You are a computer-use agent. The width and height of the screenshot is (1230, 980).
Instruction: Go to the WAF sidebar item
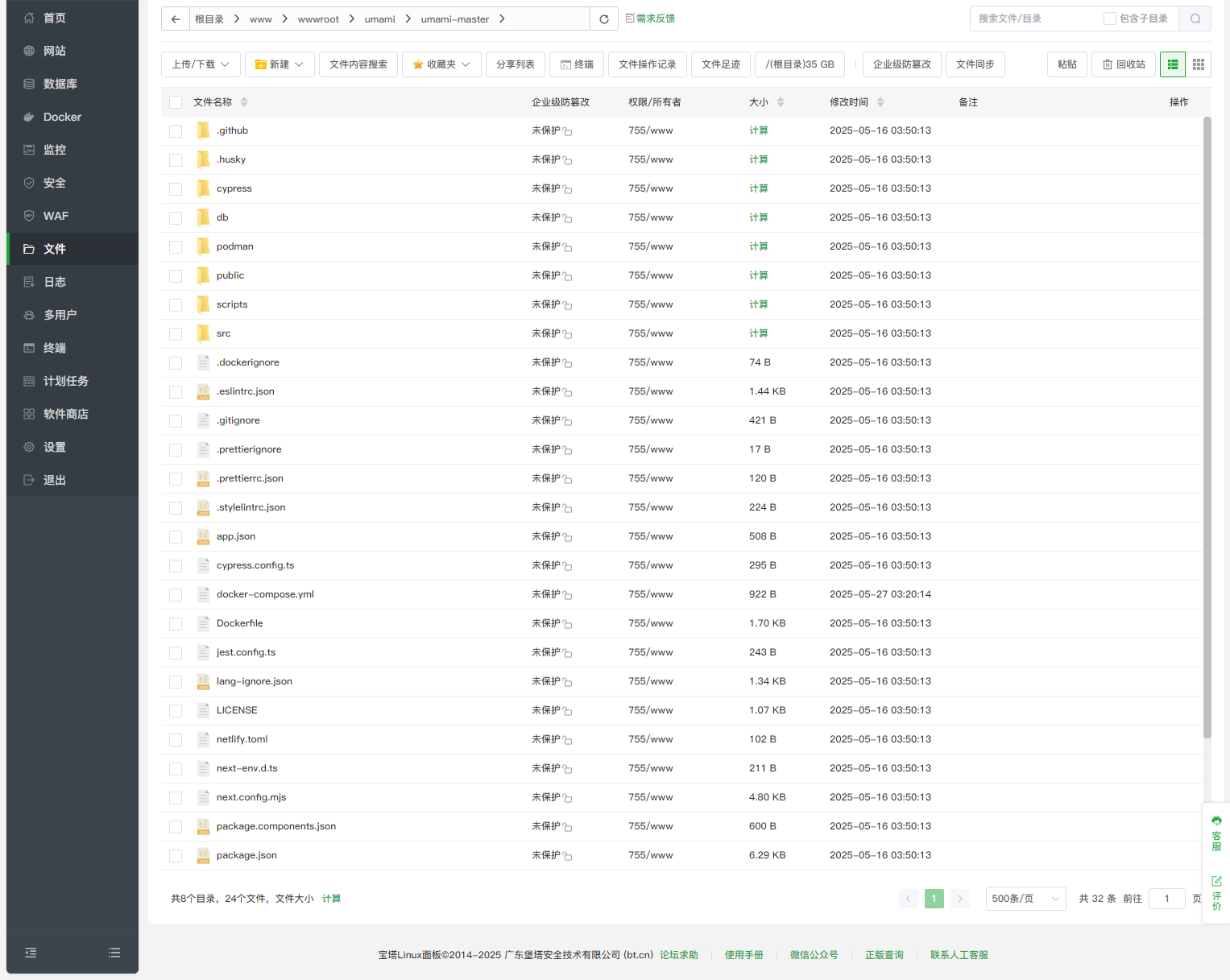coord(56,216)
